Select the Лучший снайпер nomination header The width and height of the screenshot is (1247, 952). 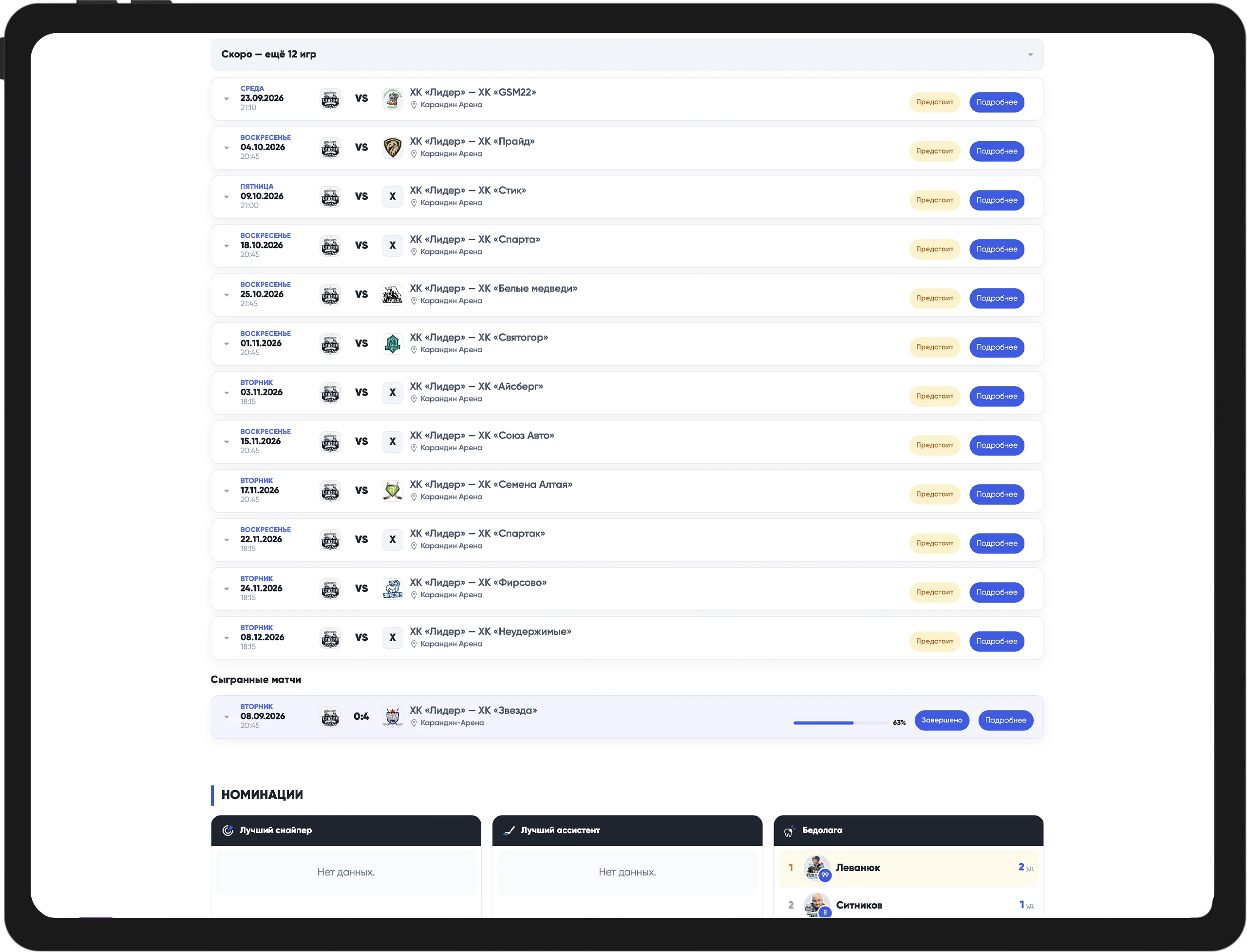tap(346, 831)
